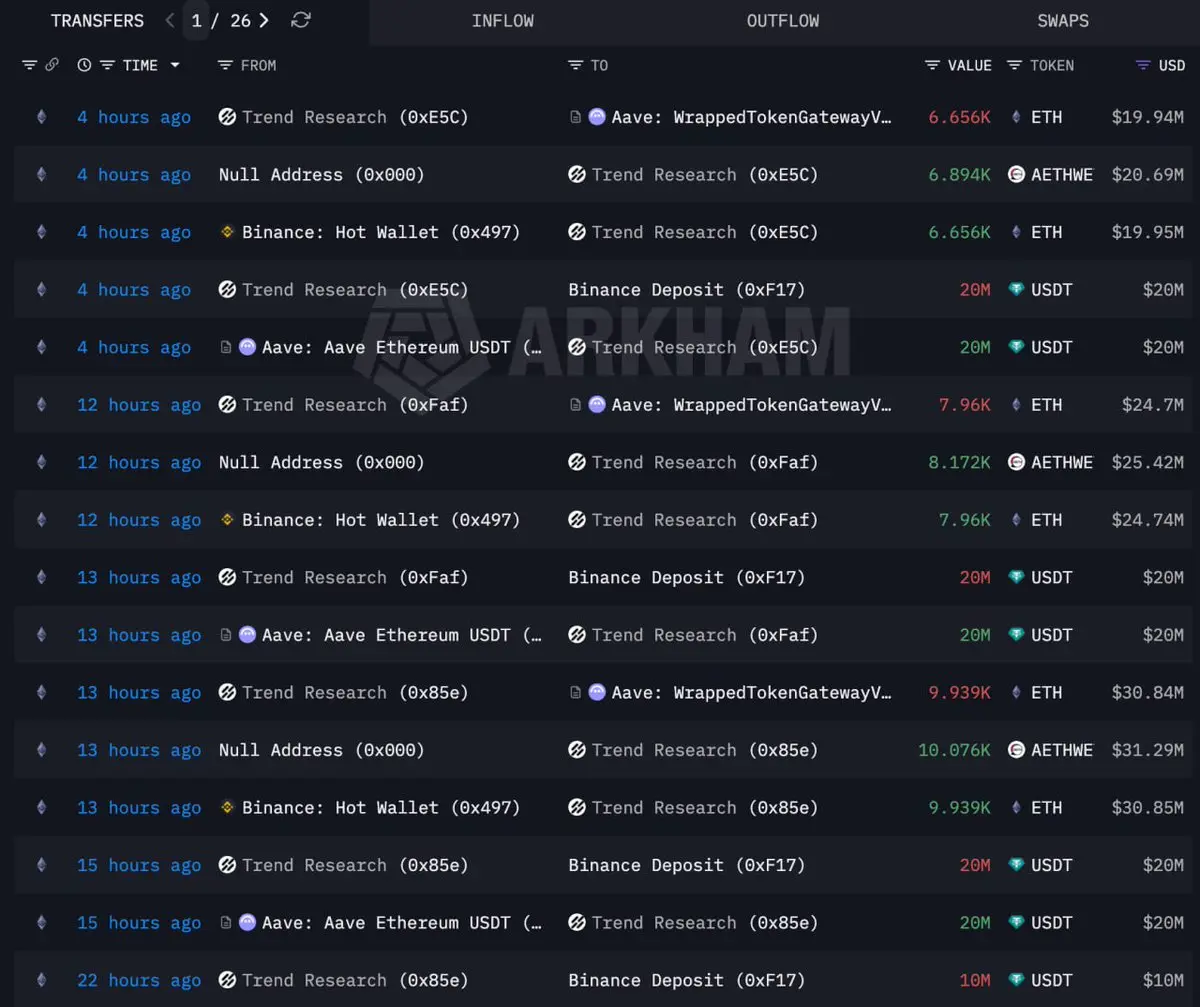
Task: Open the TO column filter
Action: click(x=575, y=65)
